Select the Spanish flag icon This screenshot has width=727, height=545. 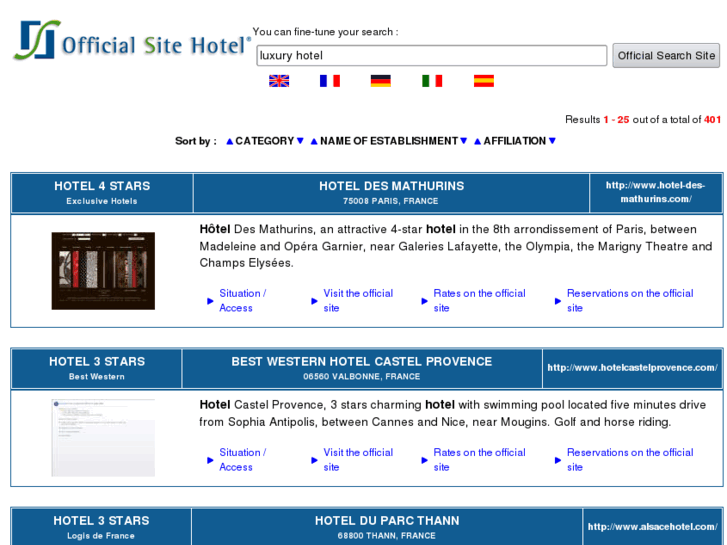pyautogui.click(x=484, y=81)
